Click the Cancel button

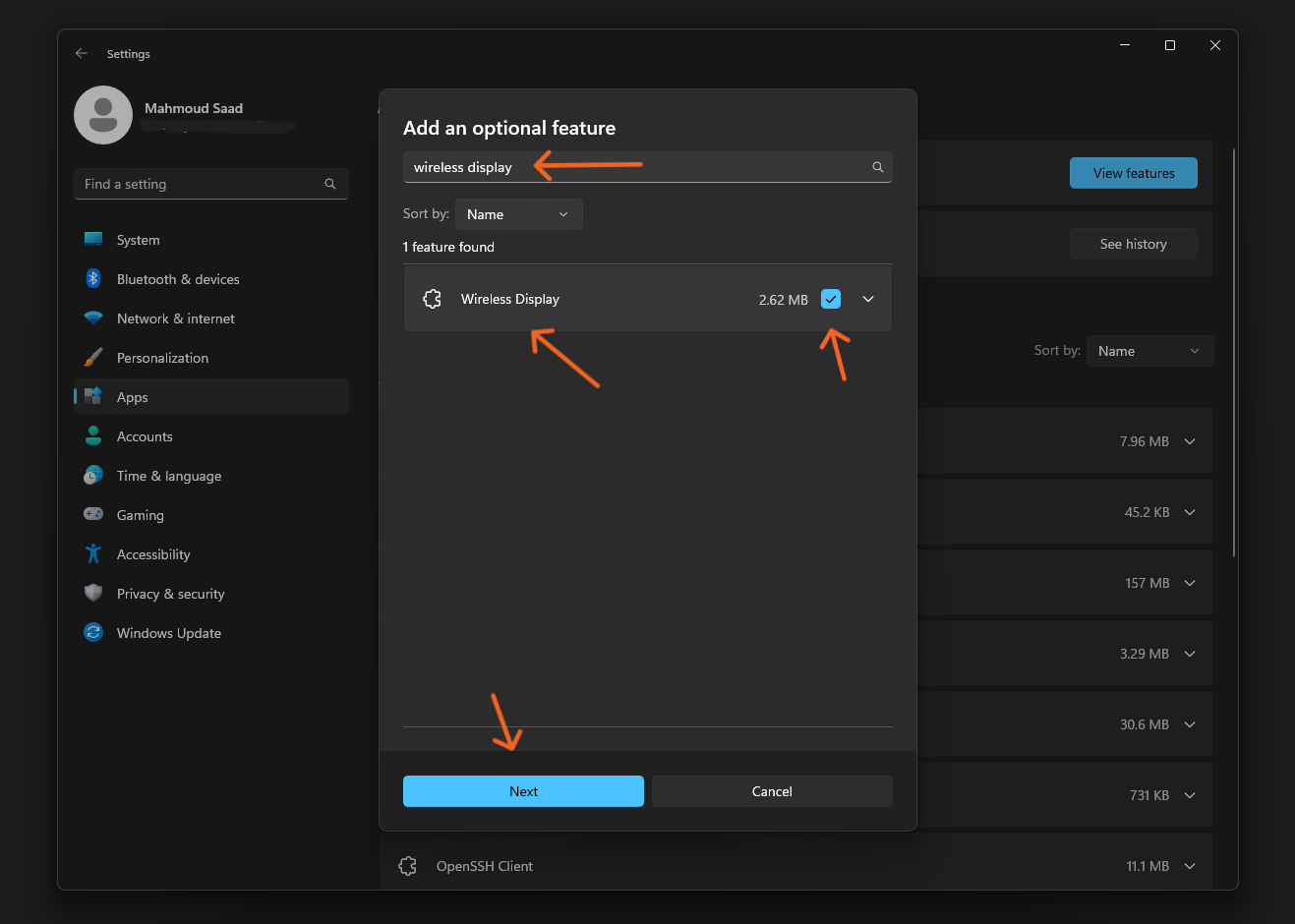coord(772,791)
